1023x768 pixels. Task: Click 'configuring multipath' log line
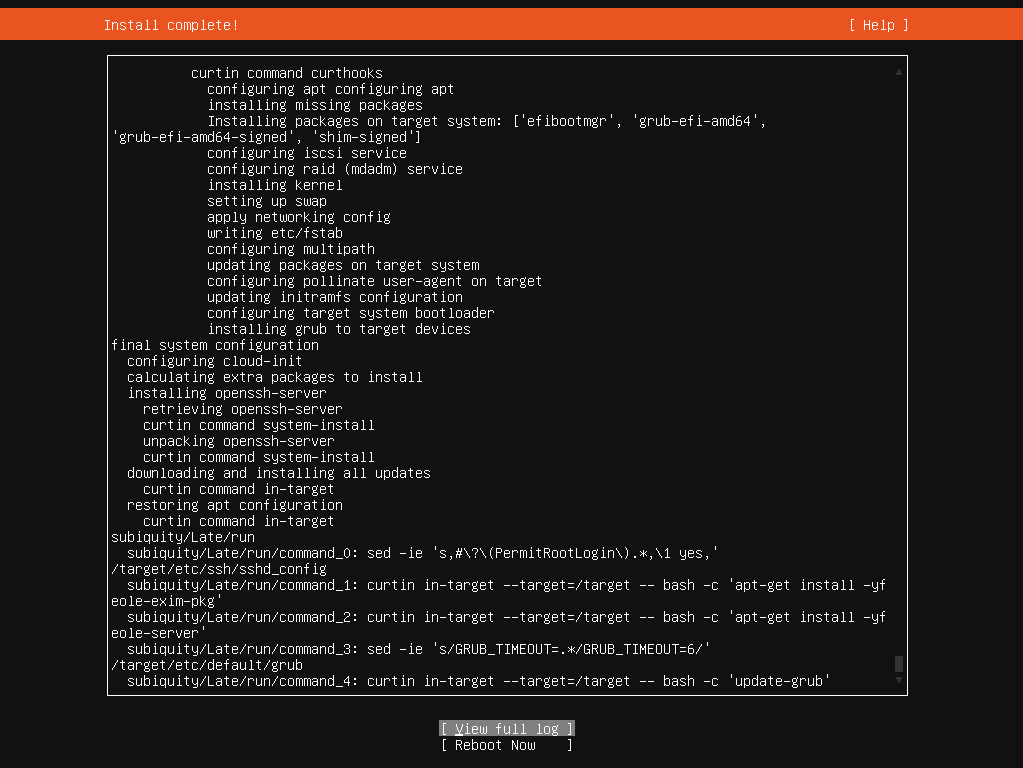click(x=291, y=249)
